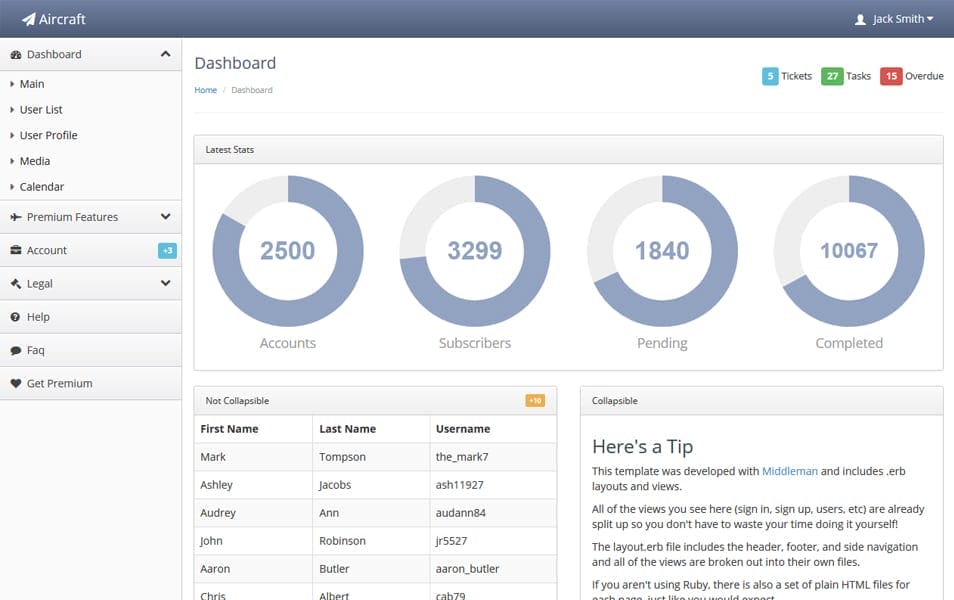The height and width of the screenshot is (600, 954).
Task: Click the Faq speech-bubble icon
Action: (16, 350)
